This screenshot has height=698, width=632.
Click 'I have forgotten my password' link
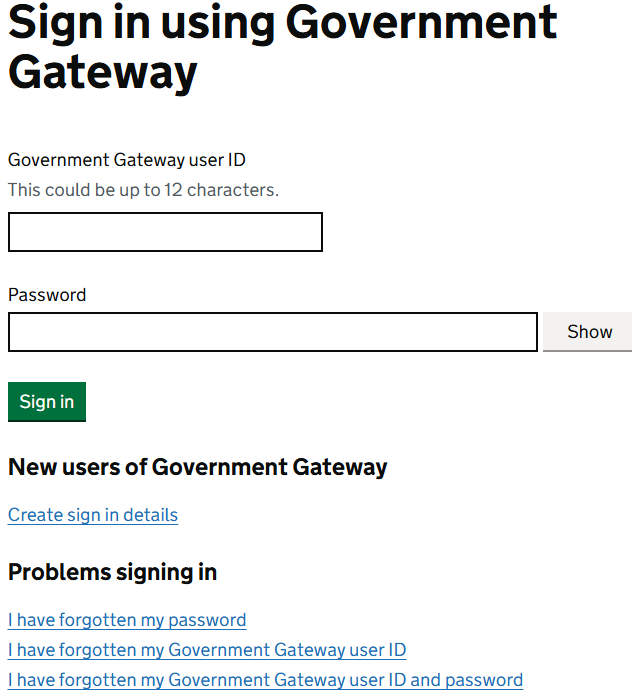tap(127, 620)
